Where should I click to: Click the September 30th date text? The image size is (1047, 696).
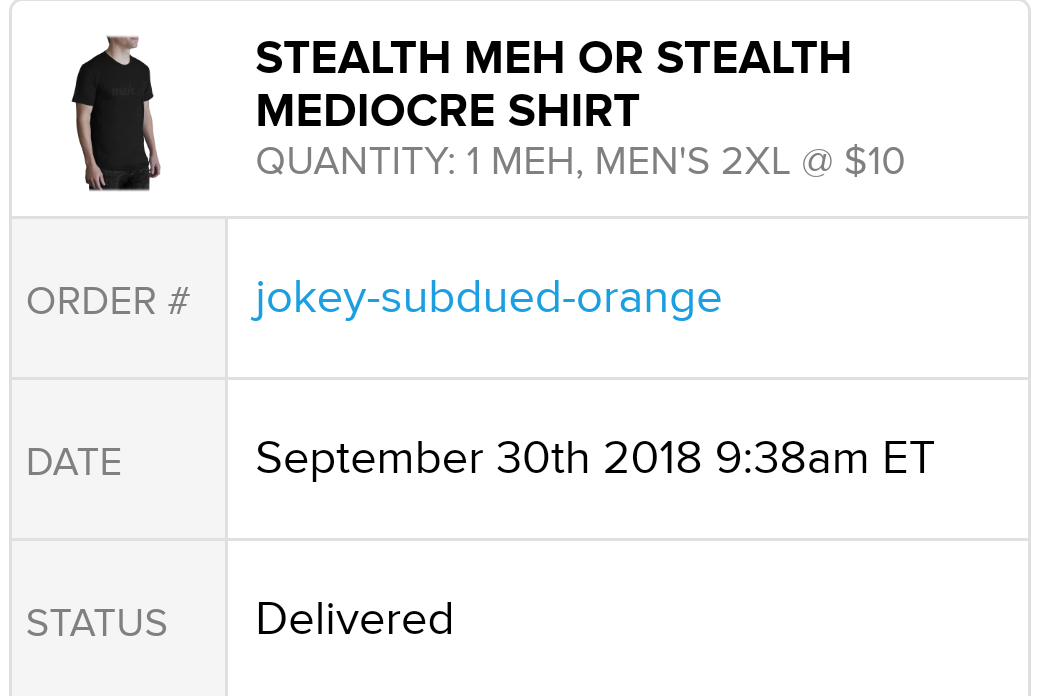pyautogui.click(x=423, y=458)
